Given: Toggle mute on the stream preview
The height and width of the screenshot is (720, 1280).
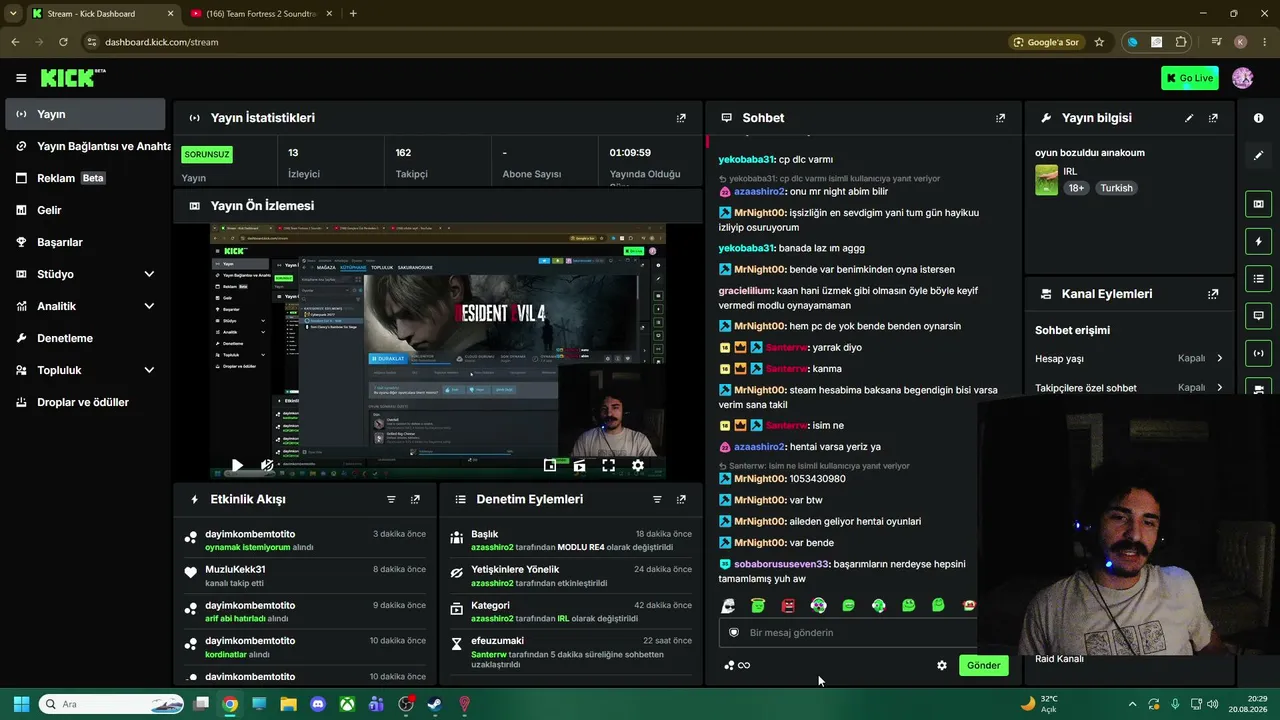Looking at the screenshot, I should [x=267, y=465].
